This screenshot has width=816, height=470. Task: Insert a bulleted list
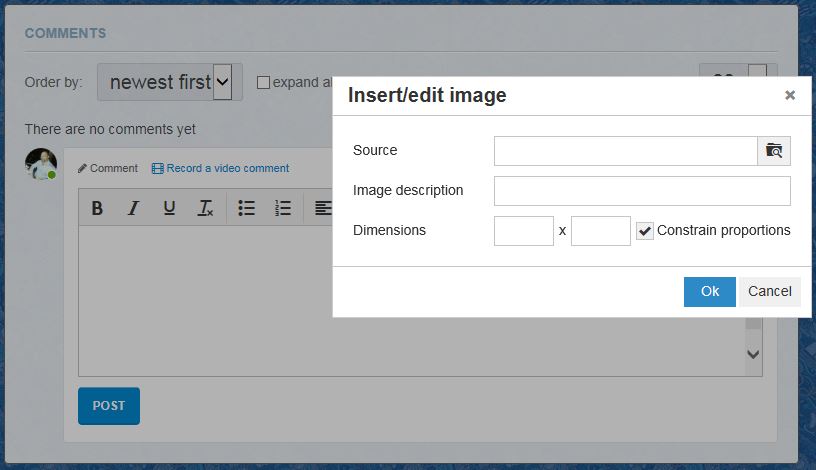click(247, 208)
